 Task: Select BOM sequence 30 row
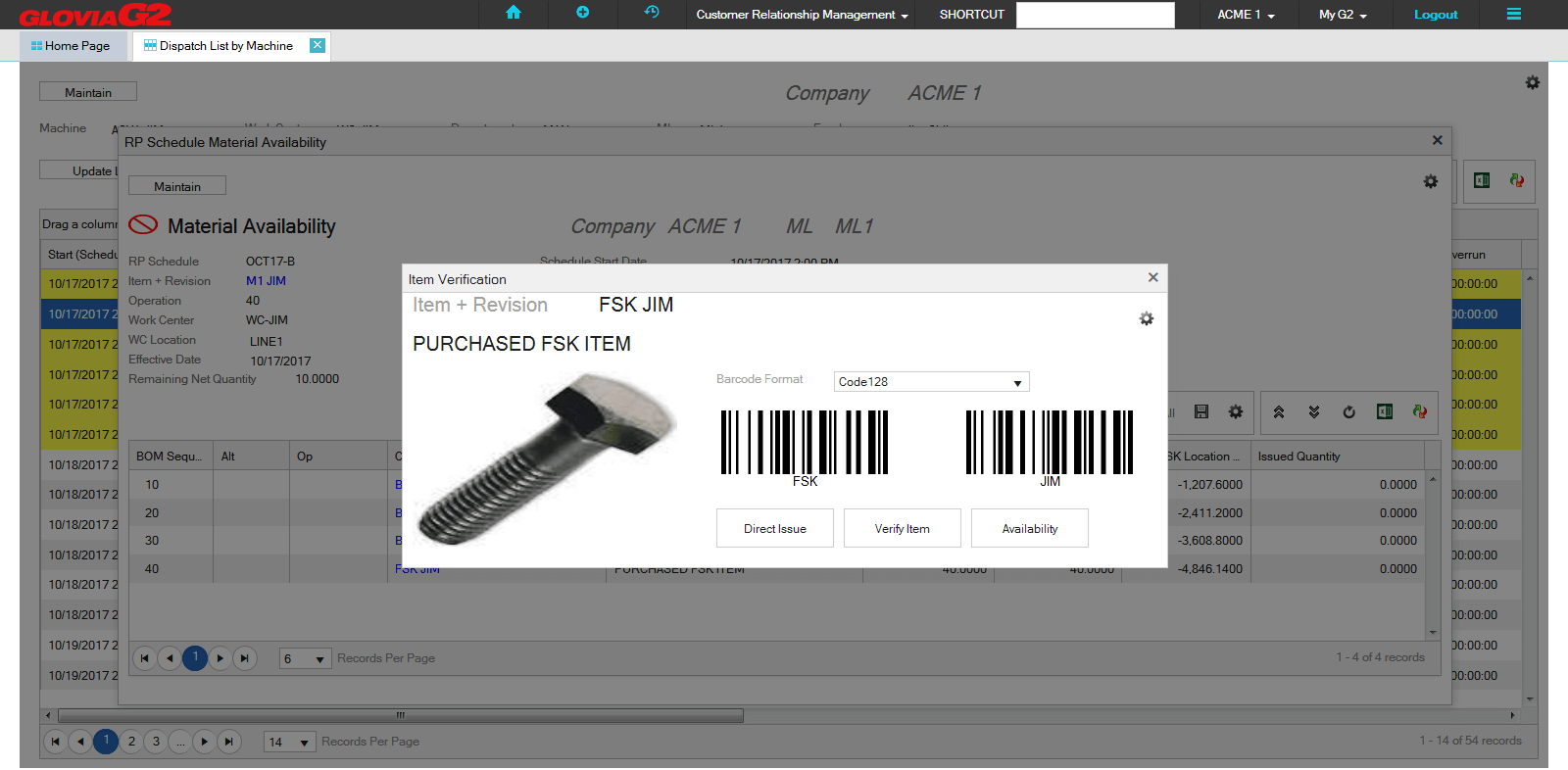tap(776, 541)
